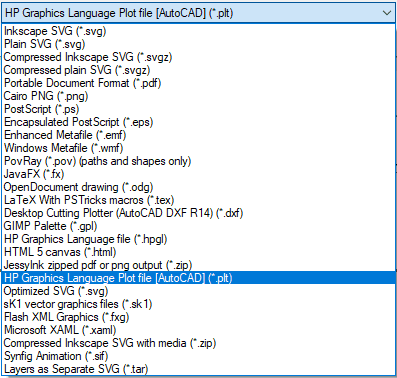Collapse the file type dropdown arrow
The width and height of the screenshot is (397, 378).
(387, 13)
